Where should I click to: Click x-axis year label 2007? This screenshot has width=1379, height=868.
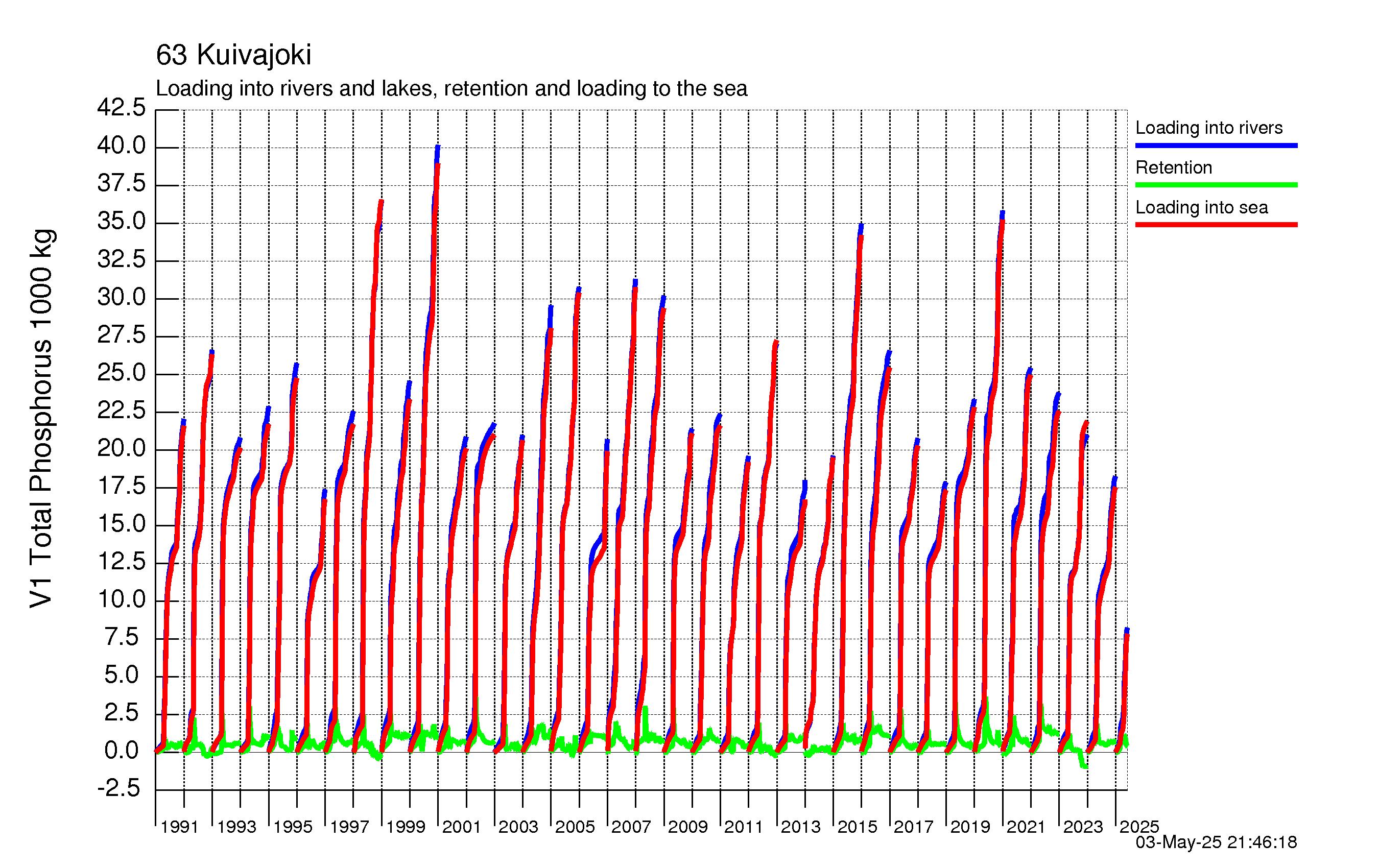[x=631, y=827]
